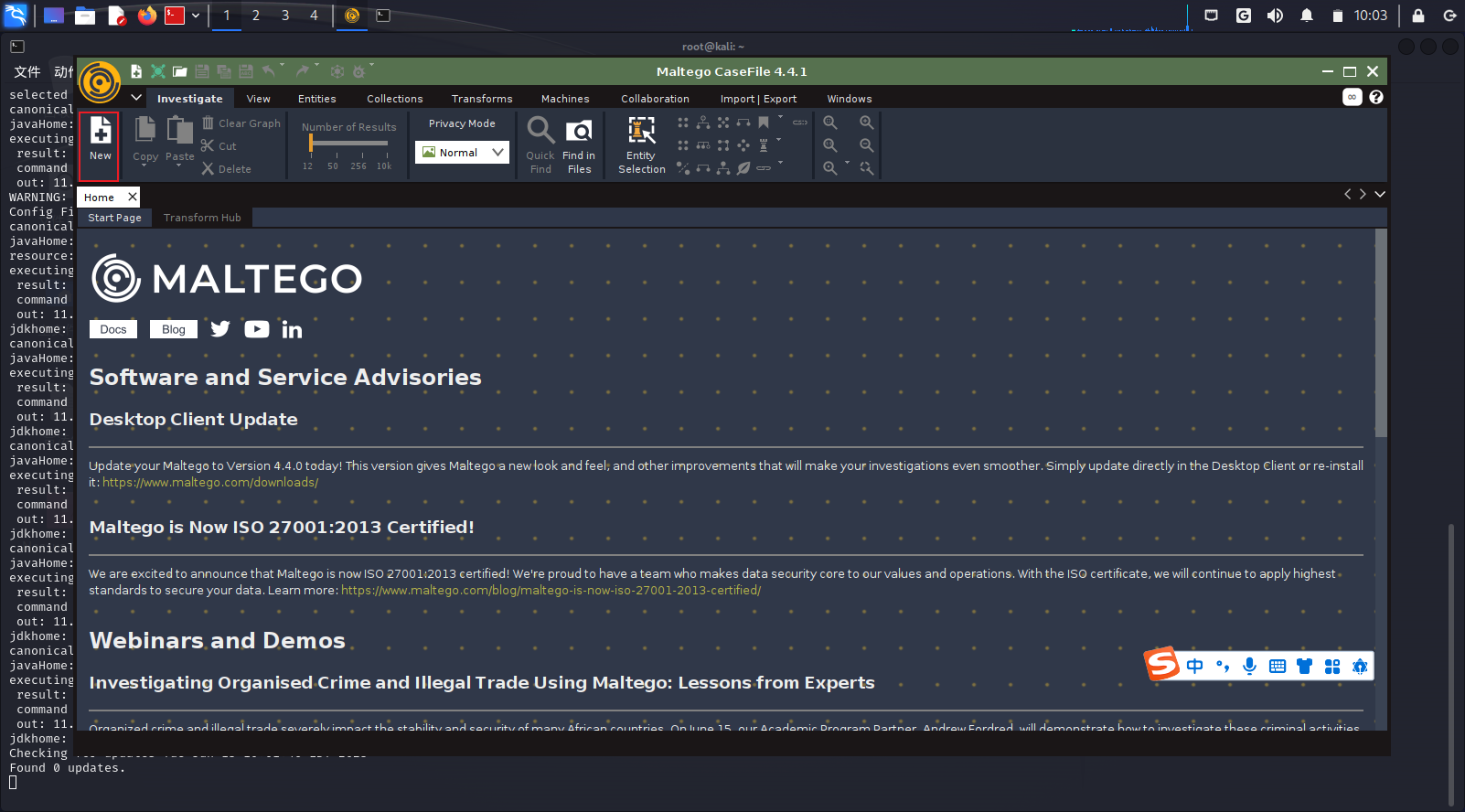This screenshot has width=1465, height=812.
Task: Select the Start Page tab
Action: [x=114, y=218]
